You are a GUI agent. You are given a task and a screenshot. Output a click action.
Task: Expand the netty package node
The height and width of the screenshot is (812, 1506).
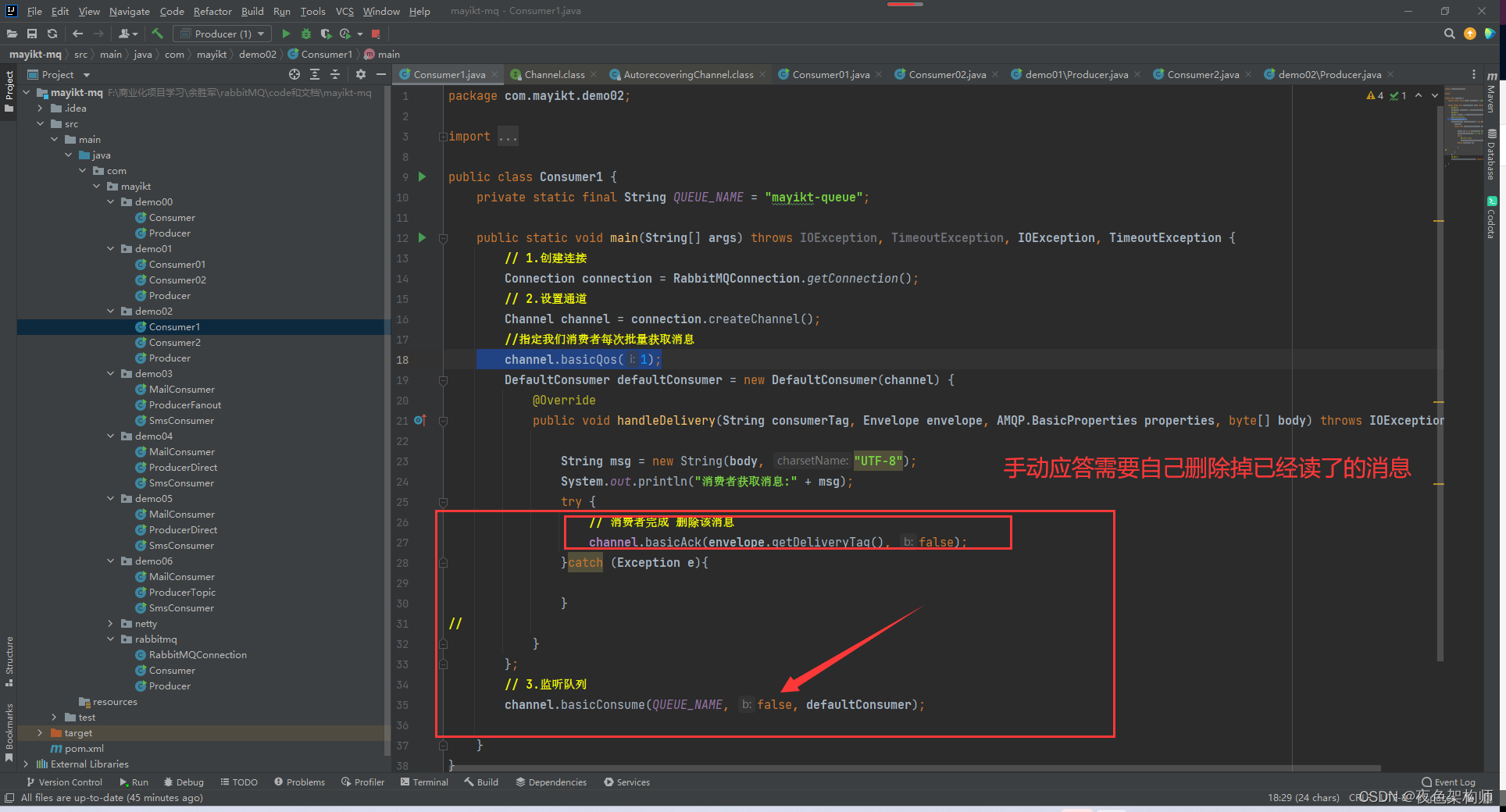point(111,623)
